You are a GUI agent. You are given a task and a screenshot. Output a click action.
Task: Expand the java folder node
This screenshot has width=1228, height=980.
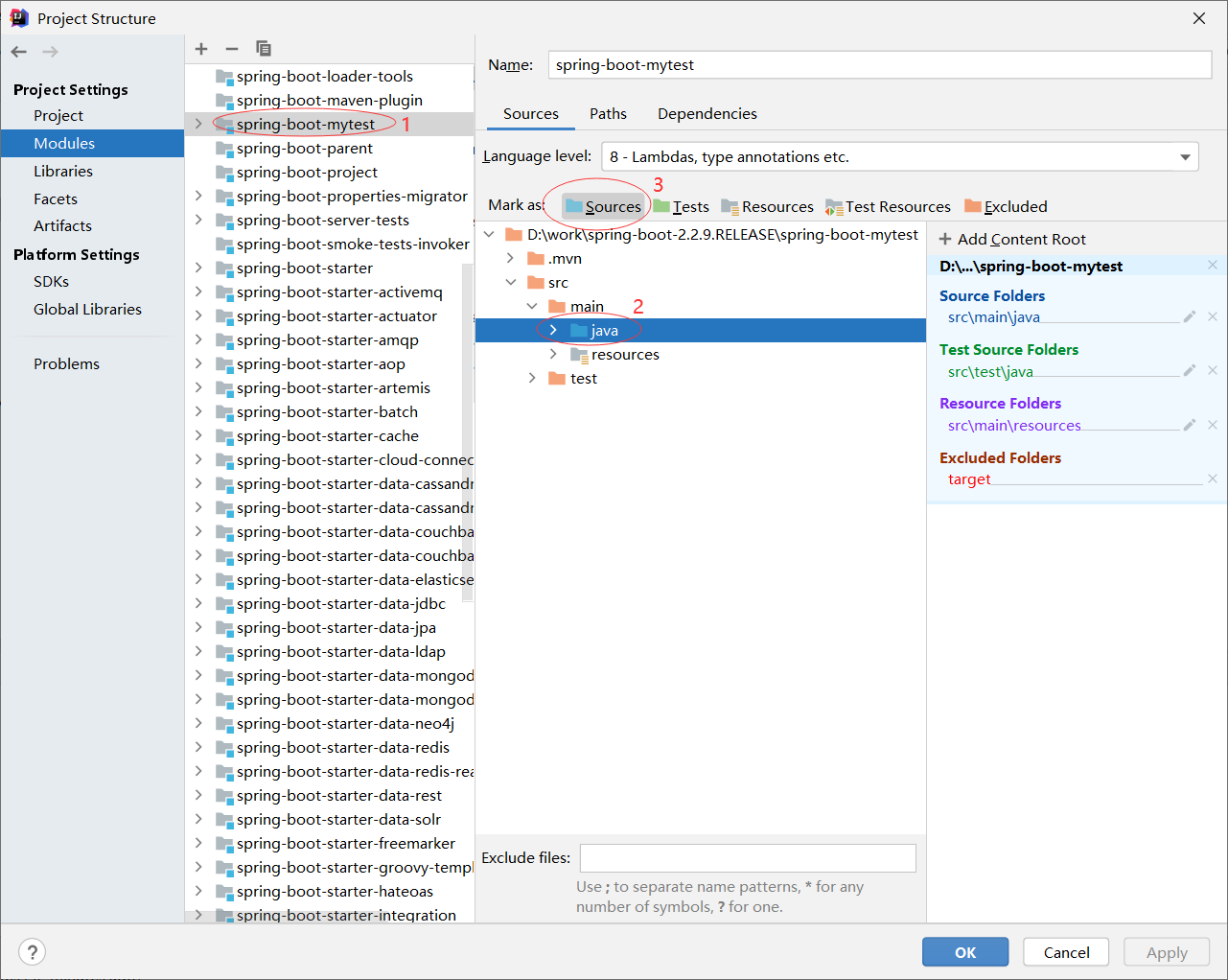coord(553,331)
